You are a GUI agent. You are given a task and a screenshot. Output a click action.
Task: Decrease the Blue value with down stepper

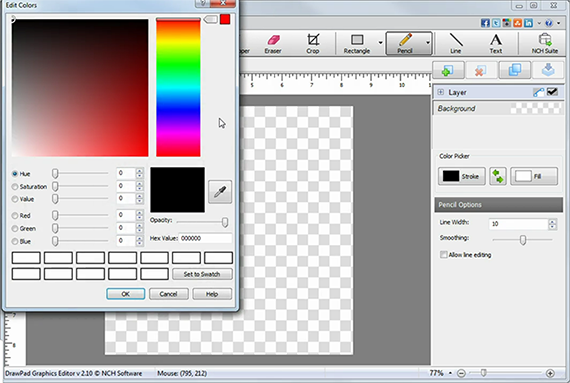point(140,243)
